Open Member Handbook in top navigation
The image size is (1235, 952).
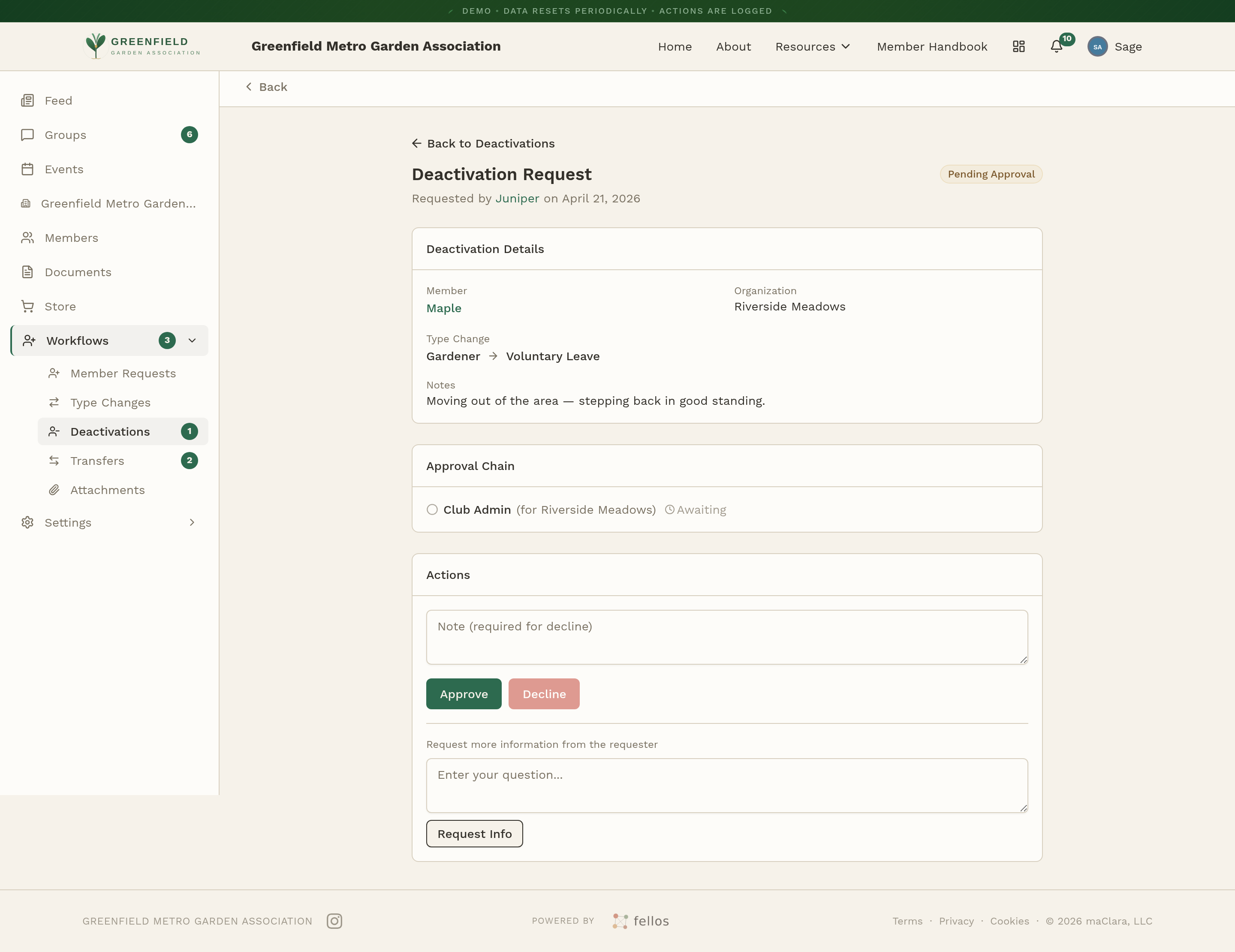932,47
